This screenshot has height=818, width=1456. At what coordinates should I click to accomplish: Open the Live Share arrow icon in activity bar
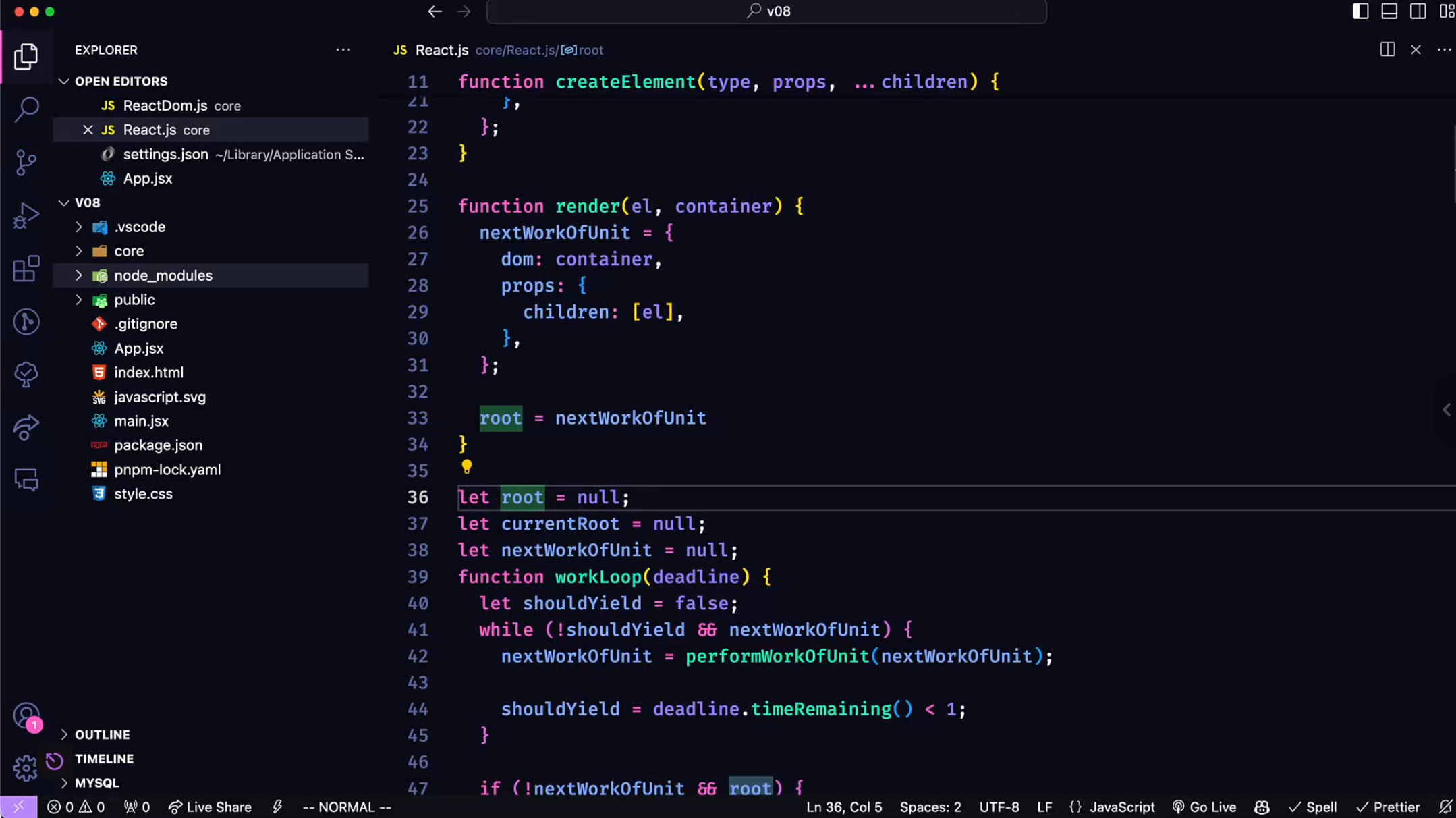(x=26, y=427)
